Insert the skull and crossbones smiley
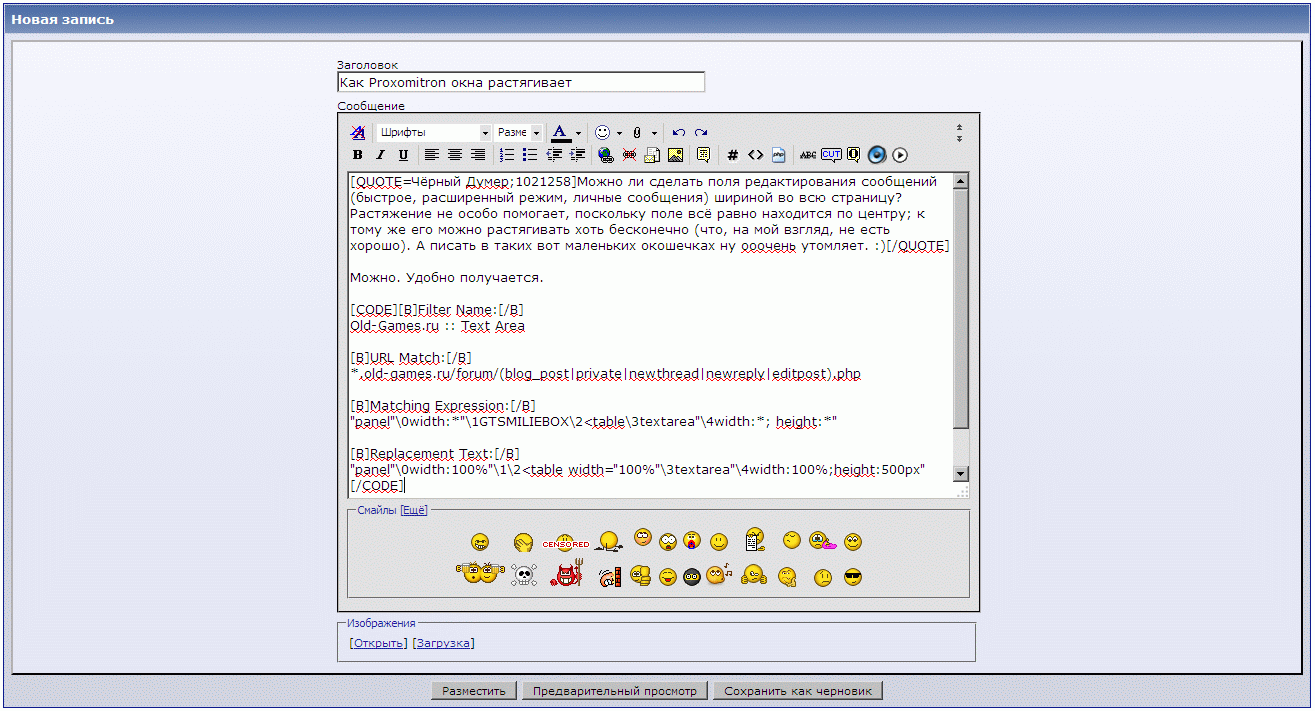 pos(524,575)
